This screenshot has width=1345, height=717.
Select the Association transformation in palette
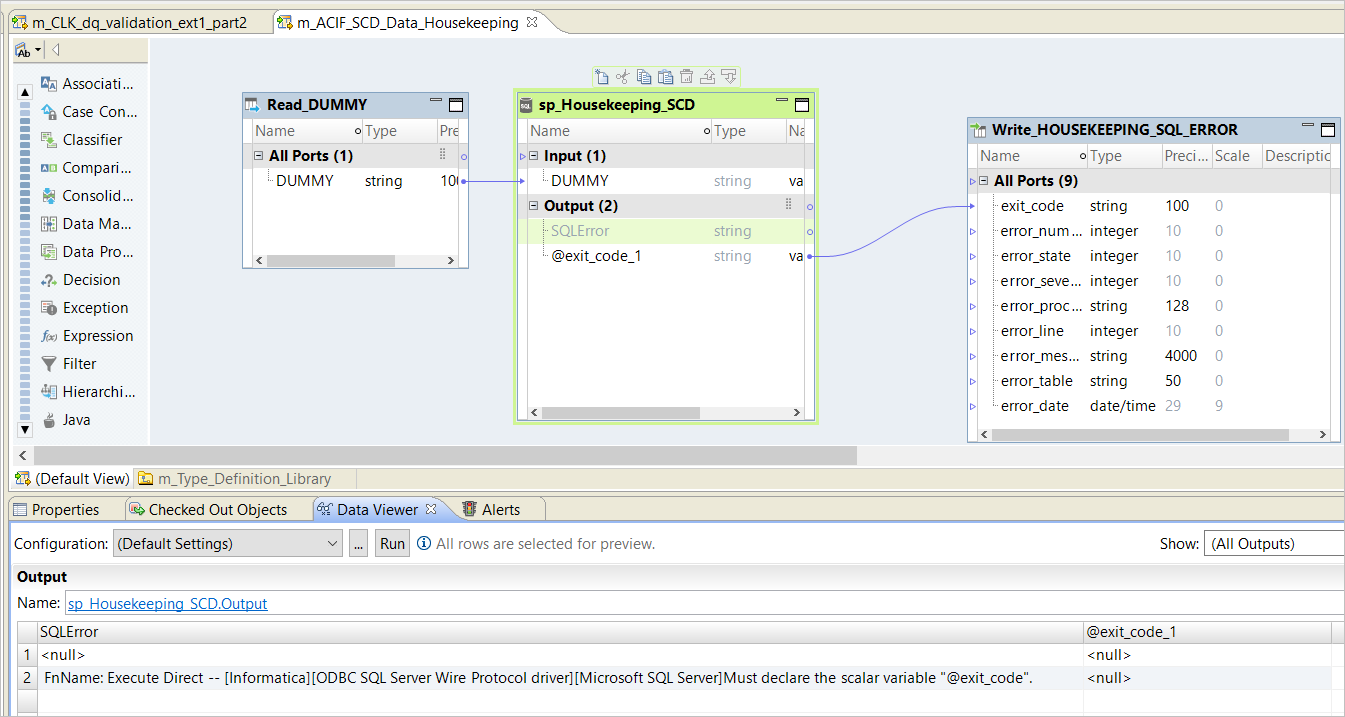[87, 84]
